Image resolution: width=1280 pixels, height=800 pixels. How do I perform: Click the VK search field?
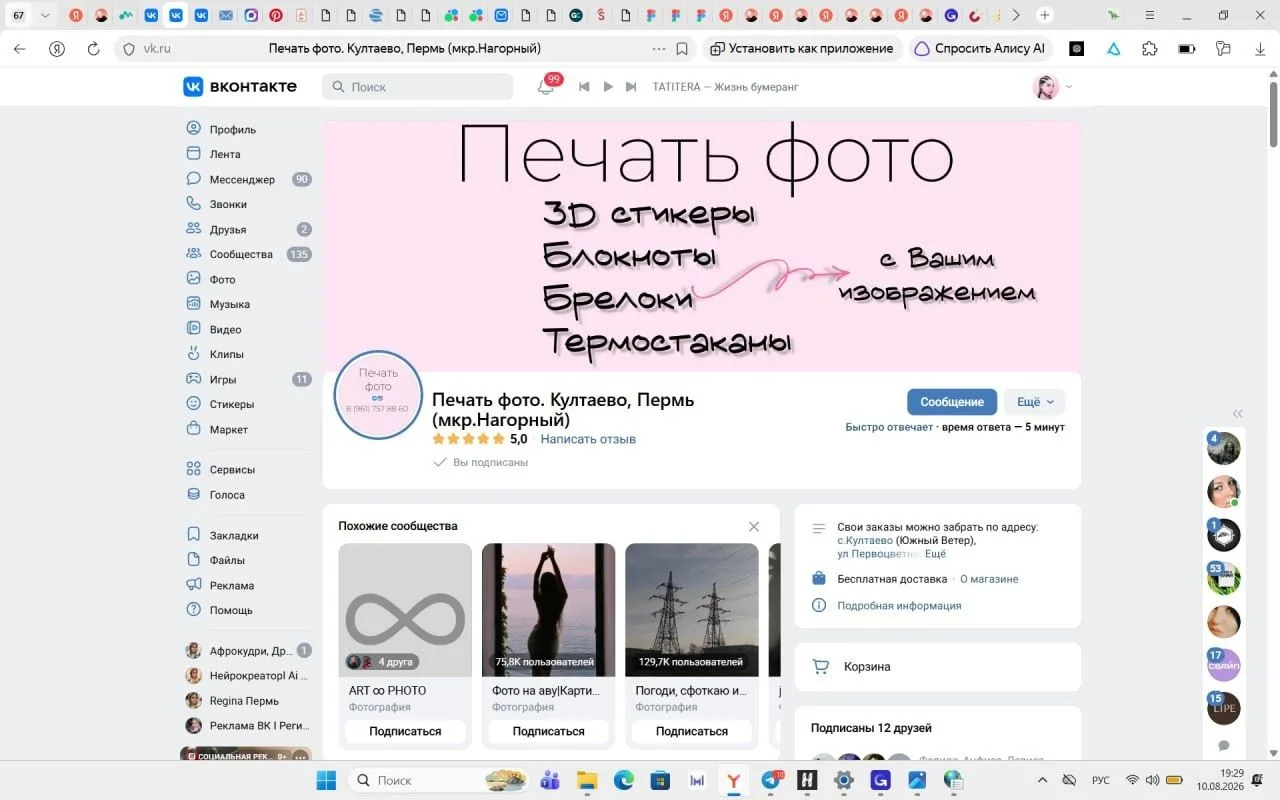point(418,87)
